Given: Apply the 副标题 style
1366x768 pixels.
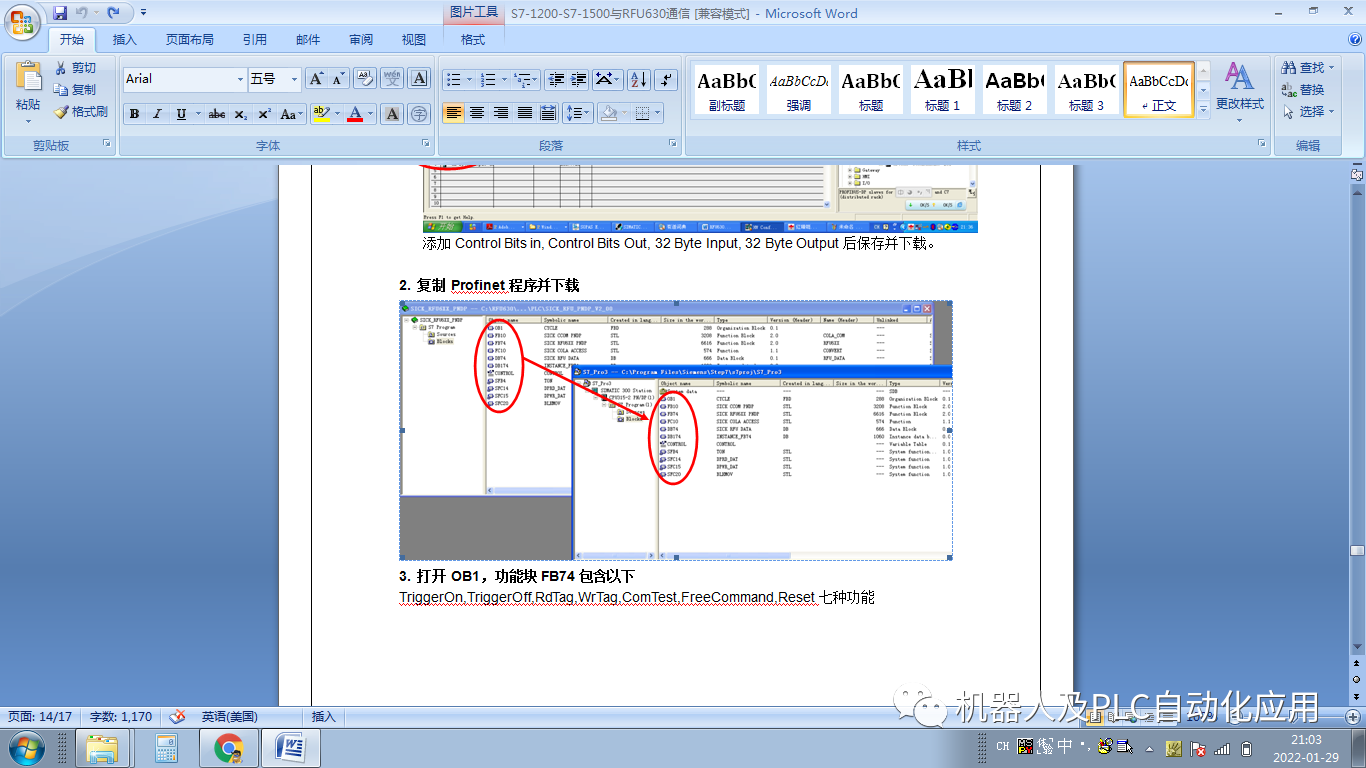Looking at the screenshot, I should [x=727, y=90].
